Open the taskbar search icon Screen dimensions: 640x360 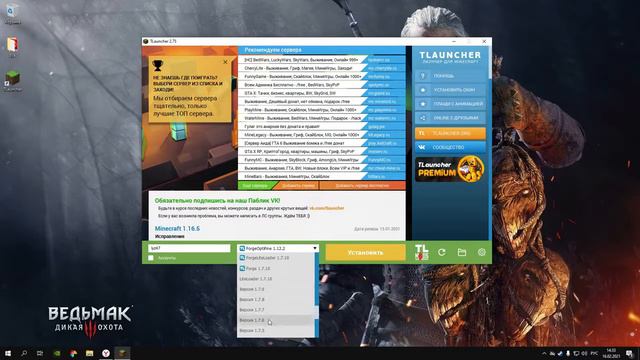tap(24, 353)
